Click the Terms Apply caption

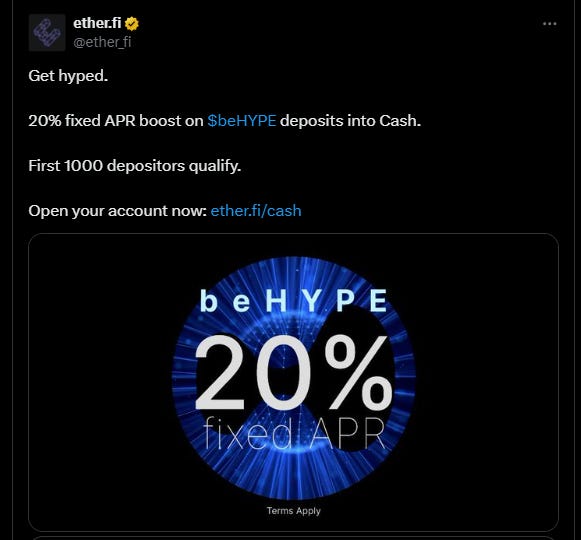coord(293,511)
